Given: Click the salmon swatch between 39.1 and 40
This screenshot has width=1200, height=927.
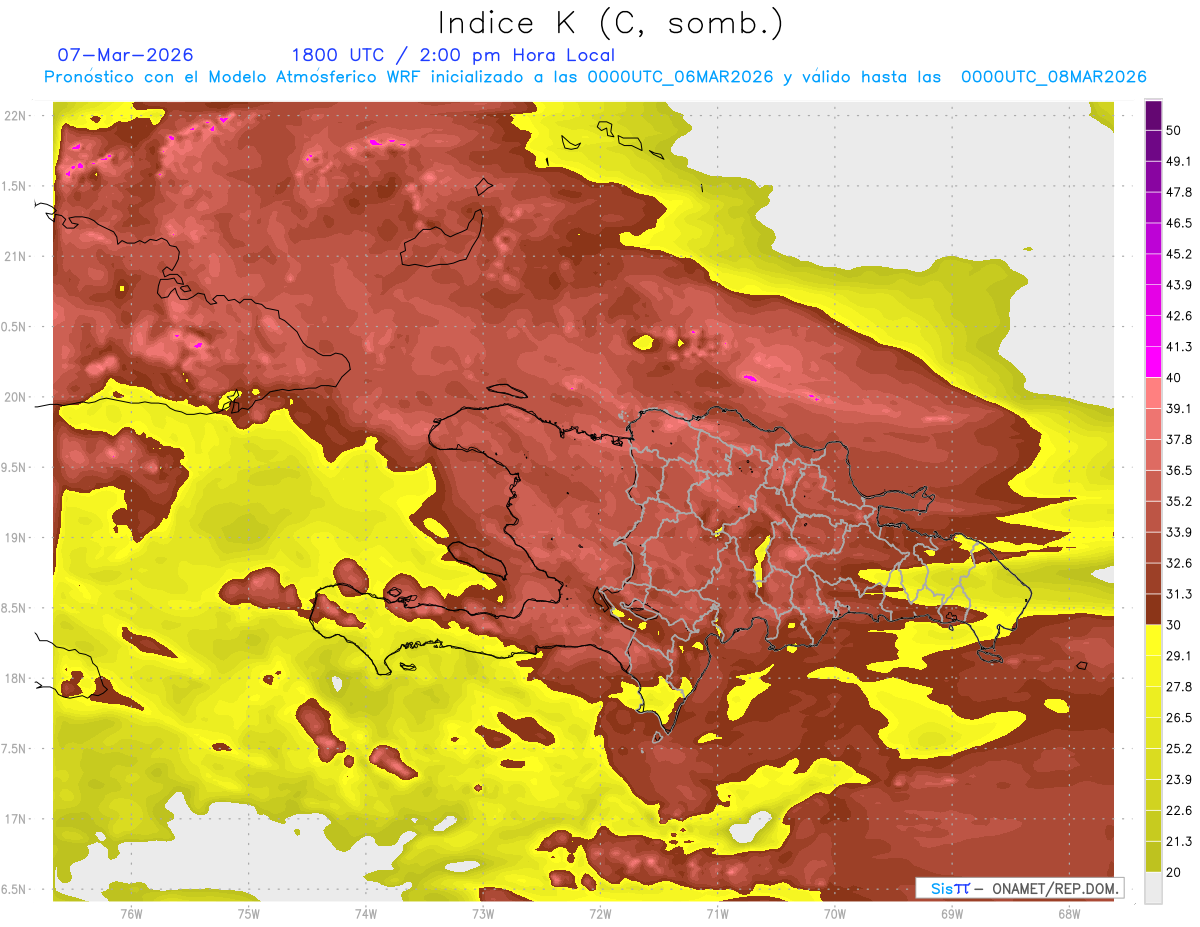Looking at the screenshot, I should pyautogui.click(x=1153, y=393).
